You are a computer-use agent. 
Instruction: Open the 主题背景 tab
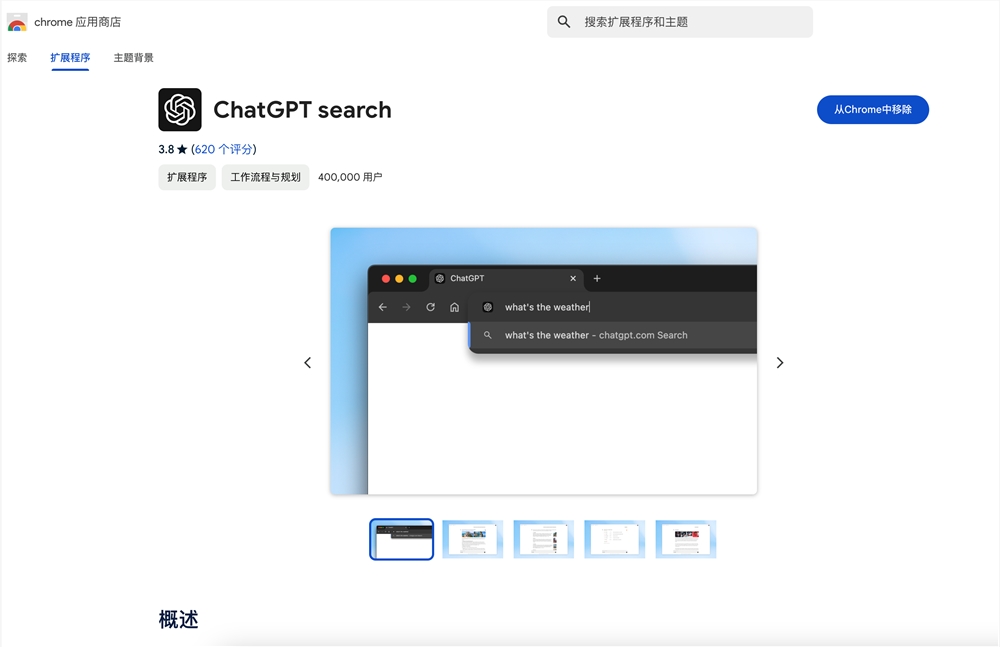133,57
